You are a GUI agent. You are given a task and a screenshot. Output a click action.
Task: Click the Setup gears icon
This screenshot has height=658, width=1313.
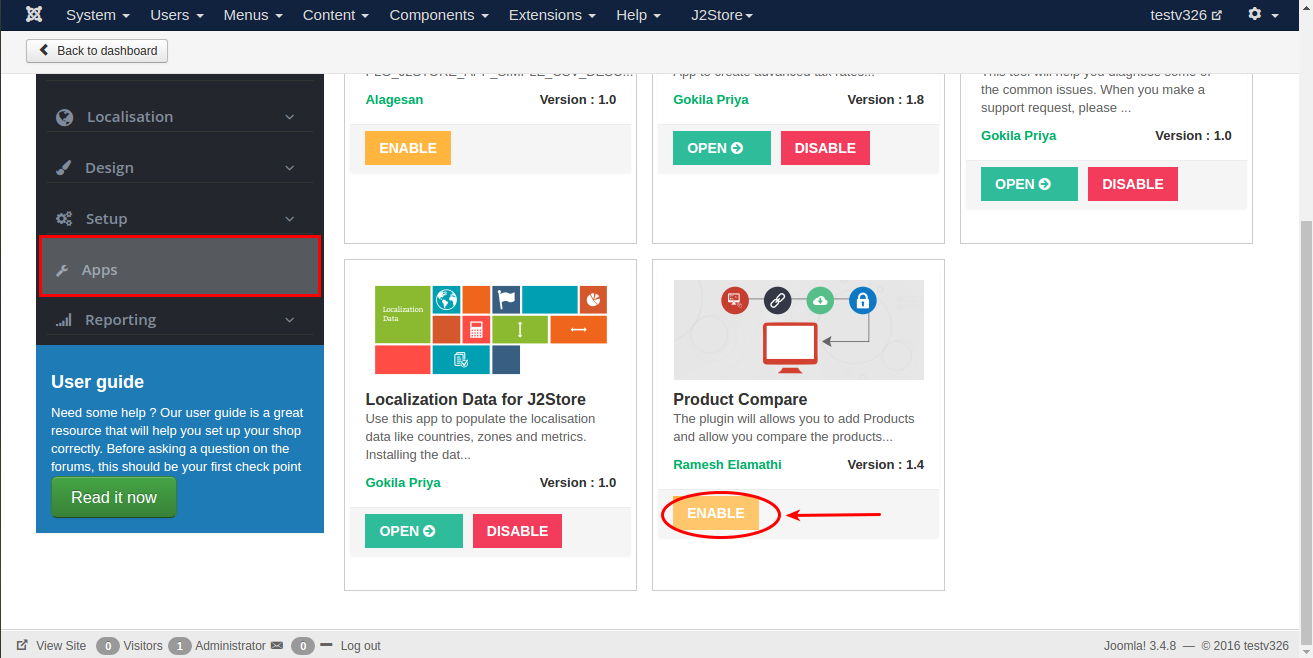[64, 219]
